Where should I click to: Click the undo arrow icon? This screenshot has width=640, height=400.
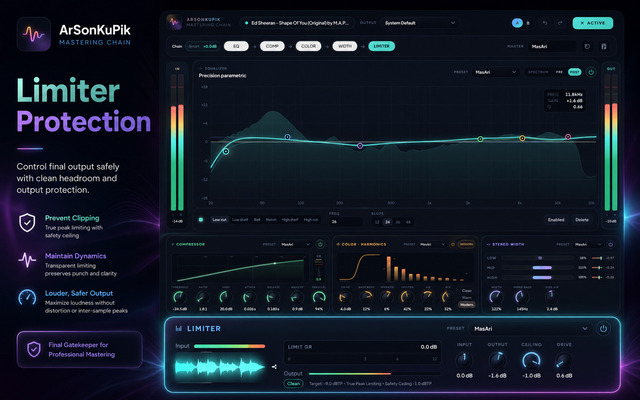(x=545, y=23)
